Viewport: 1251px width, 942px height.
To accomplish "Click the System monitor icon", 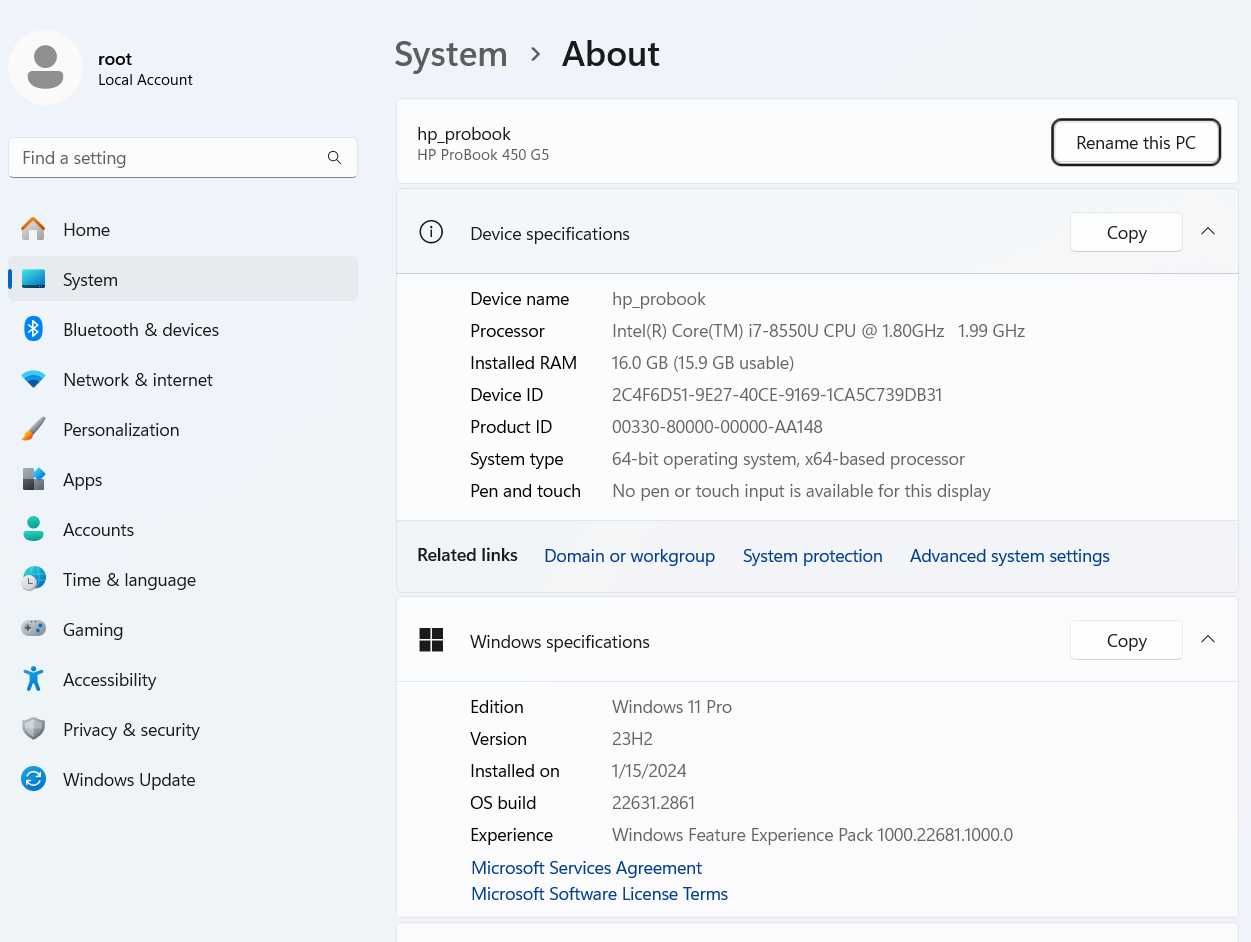I will click(34, 279).
